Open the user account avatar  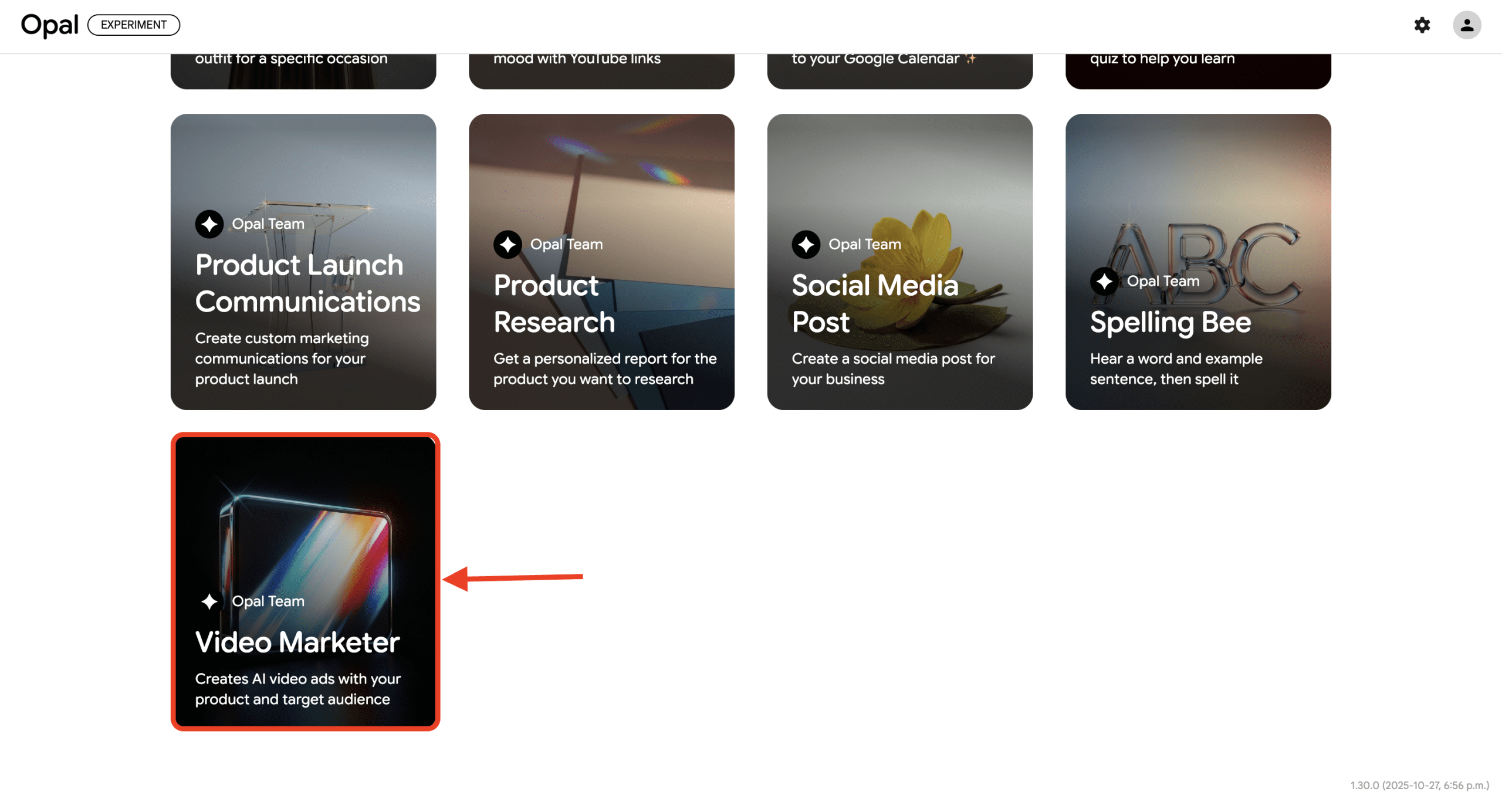[1467, 25]
